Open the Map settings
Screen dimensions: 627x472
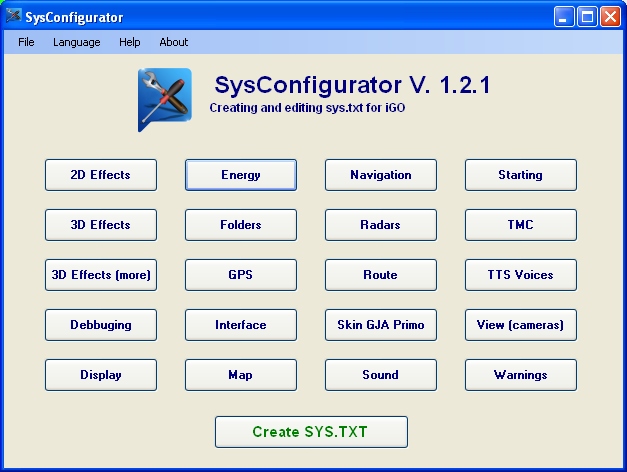(241, 375)
